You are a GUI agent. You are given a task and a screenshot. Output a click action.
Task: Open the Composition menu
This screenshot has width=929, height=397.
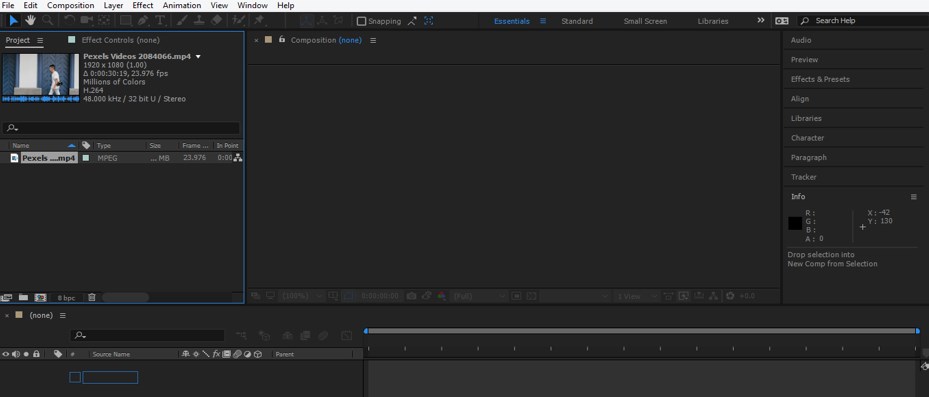pos(71,5)
